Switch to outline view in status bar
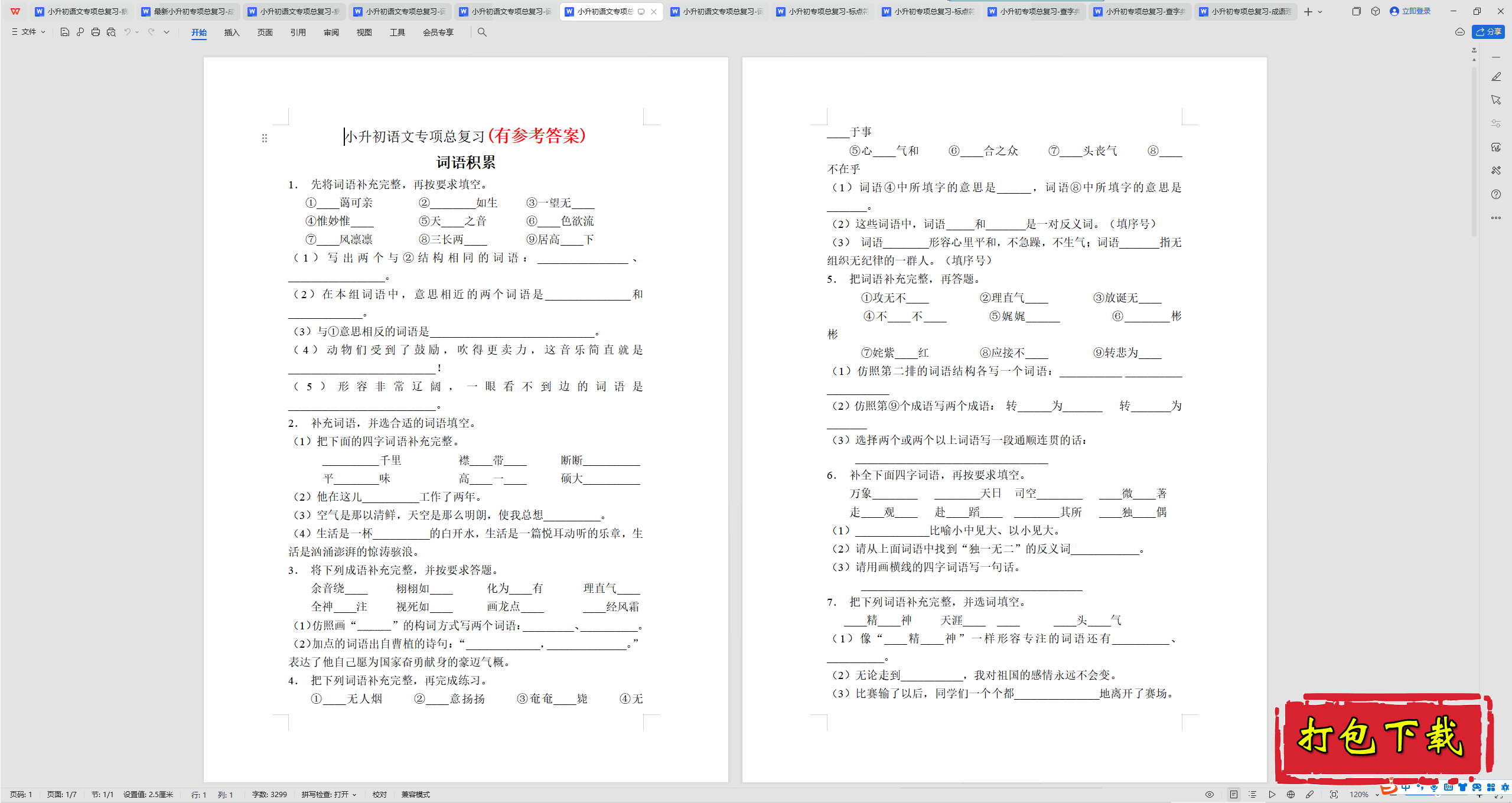 [x=1253, y=795]
